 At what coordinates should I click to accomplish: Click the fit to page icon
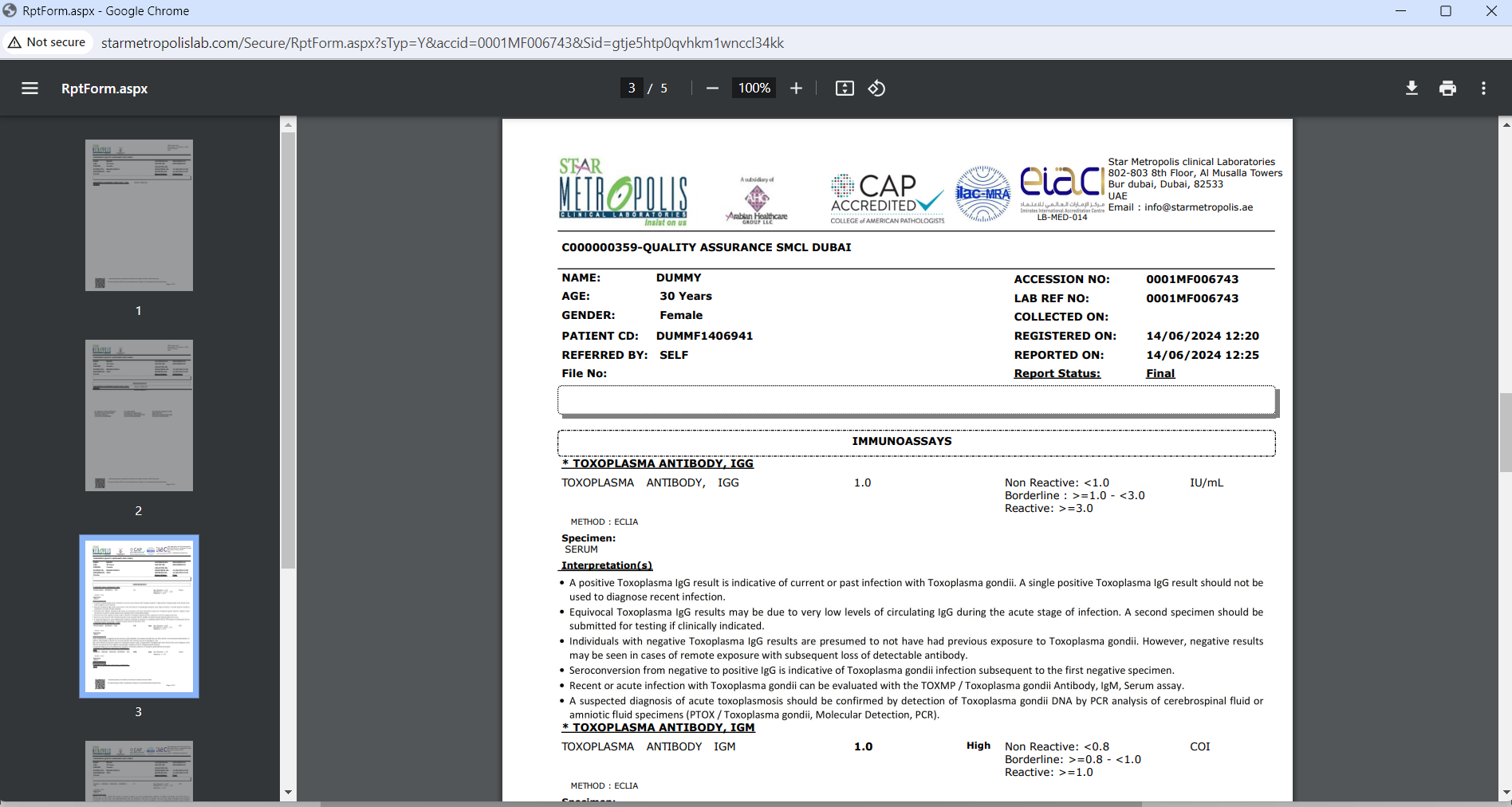[845, 89]
